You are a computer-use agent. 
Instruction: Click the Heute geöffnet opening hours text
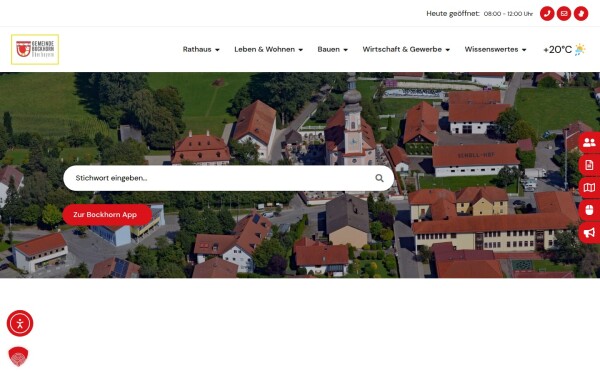pyautogui.click(x=453, y=13)
